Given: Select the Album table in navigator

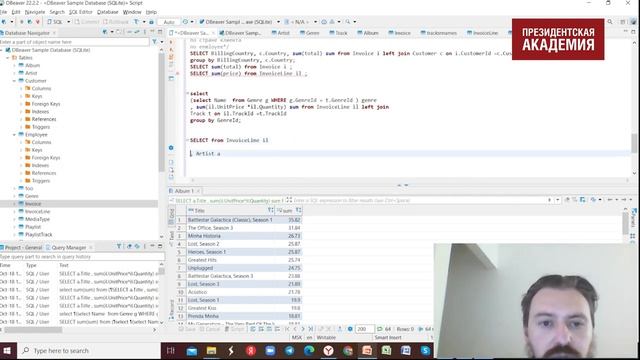Looking at the screenshot, I should (32, 65).
